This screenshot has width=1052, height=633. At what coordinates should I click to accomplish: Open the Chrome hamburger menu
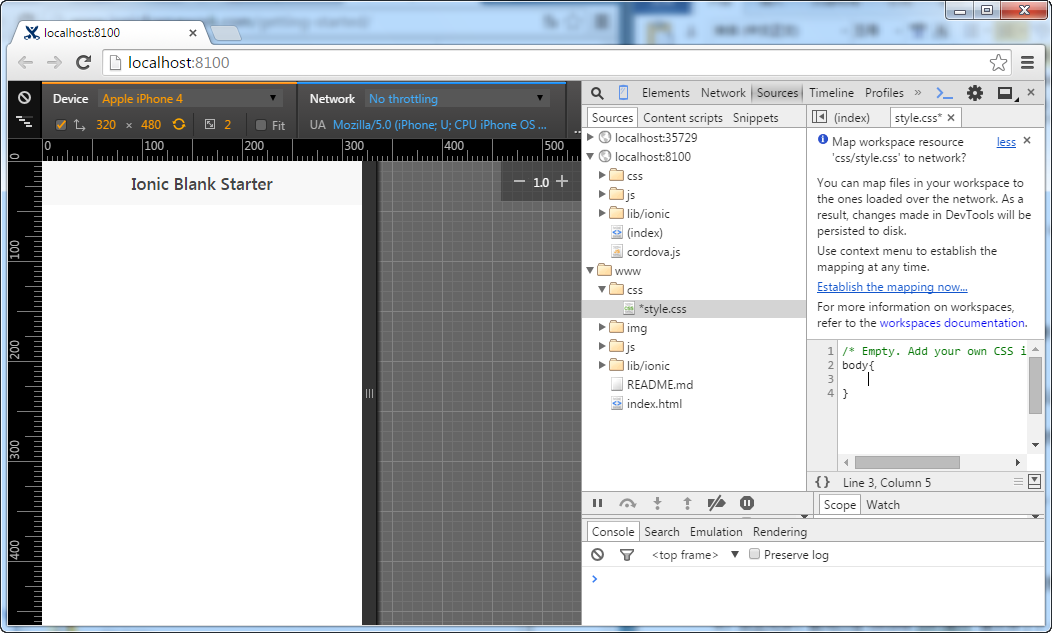(x=1027, y=62)
